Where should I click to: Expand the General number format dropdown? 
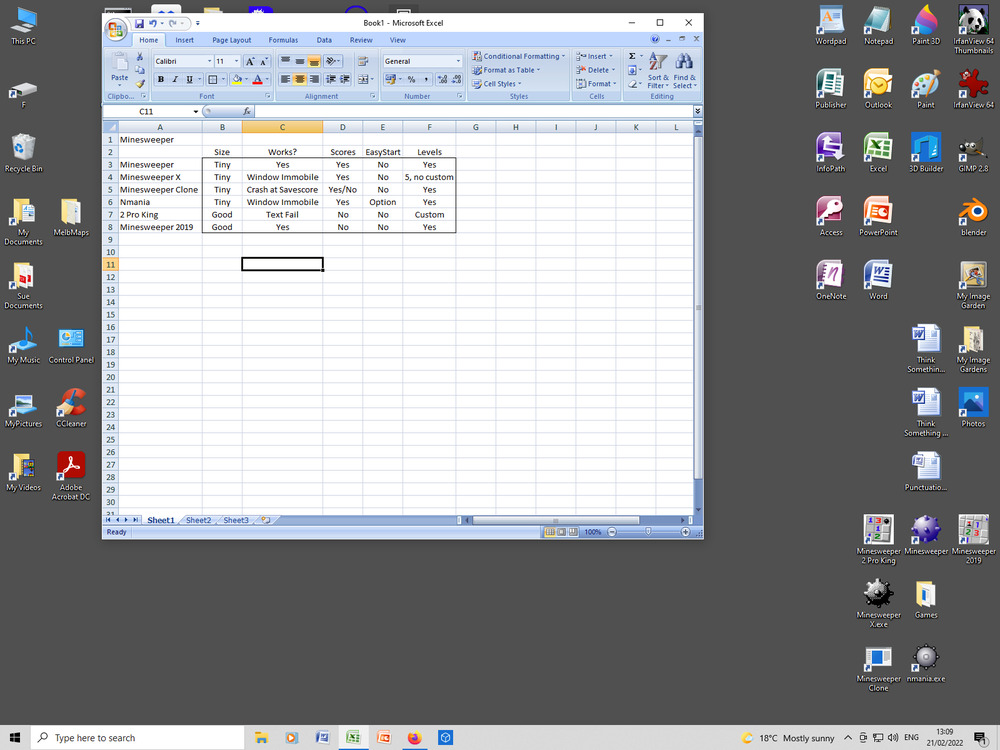coord(458,61)
